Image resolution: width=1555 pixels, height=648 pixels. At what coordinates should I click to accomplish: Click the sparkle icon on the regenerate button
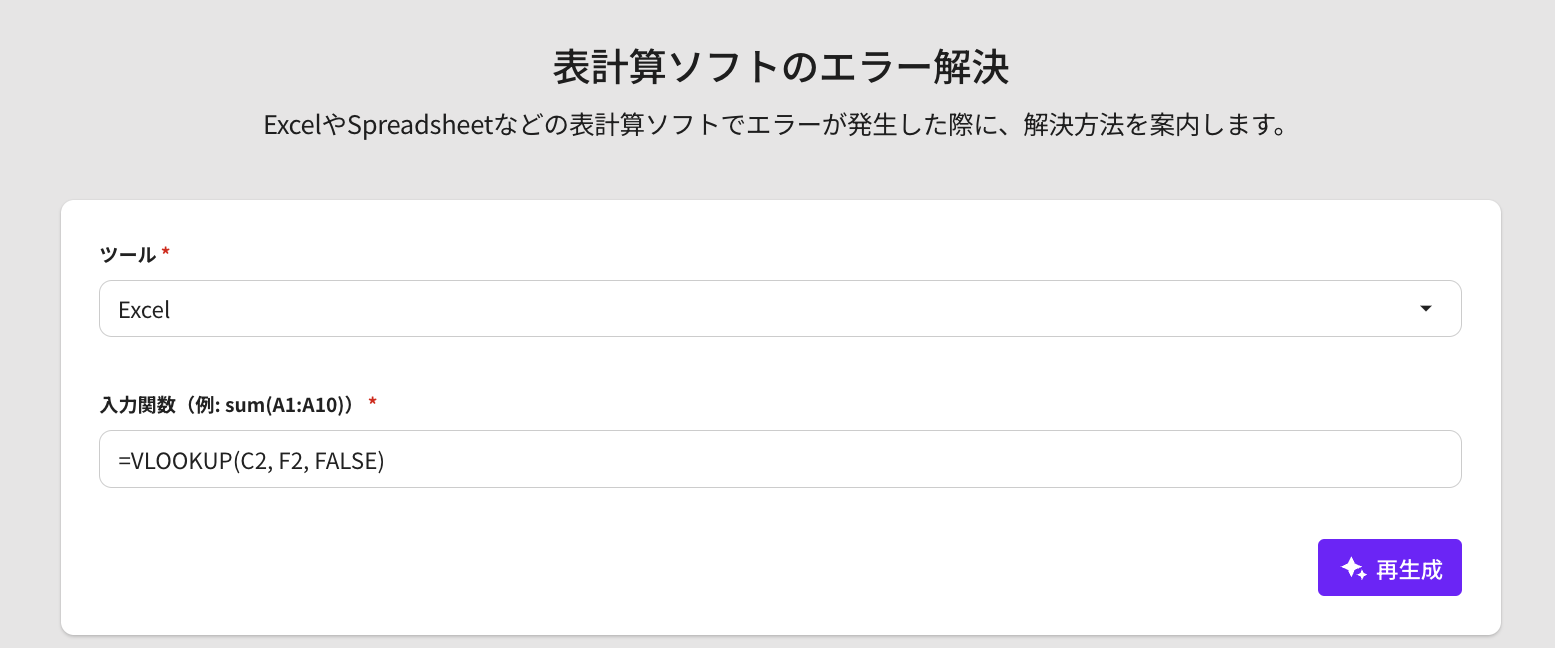click(1353, 569)
